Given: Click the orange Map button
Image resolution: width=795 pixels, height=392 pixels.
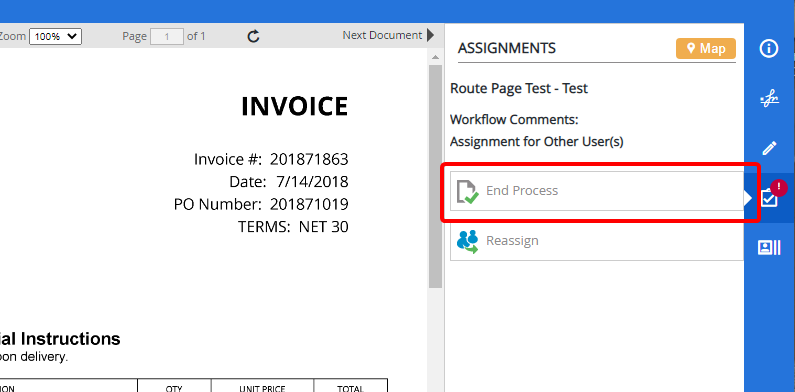Looking at the screenshot, I should coord(706,49).
